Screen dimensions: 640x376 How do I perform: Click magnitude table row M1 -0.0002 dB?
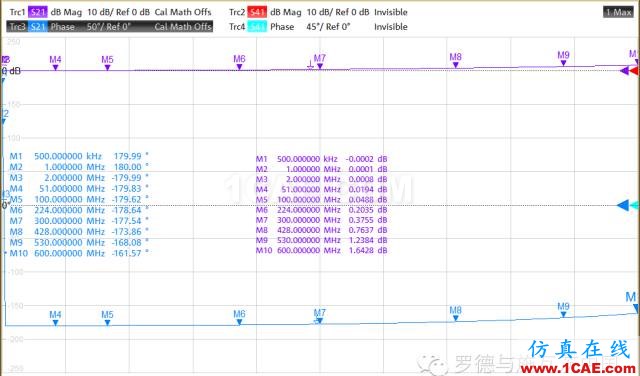point(322,159)
